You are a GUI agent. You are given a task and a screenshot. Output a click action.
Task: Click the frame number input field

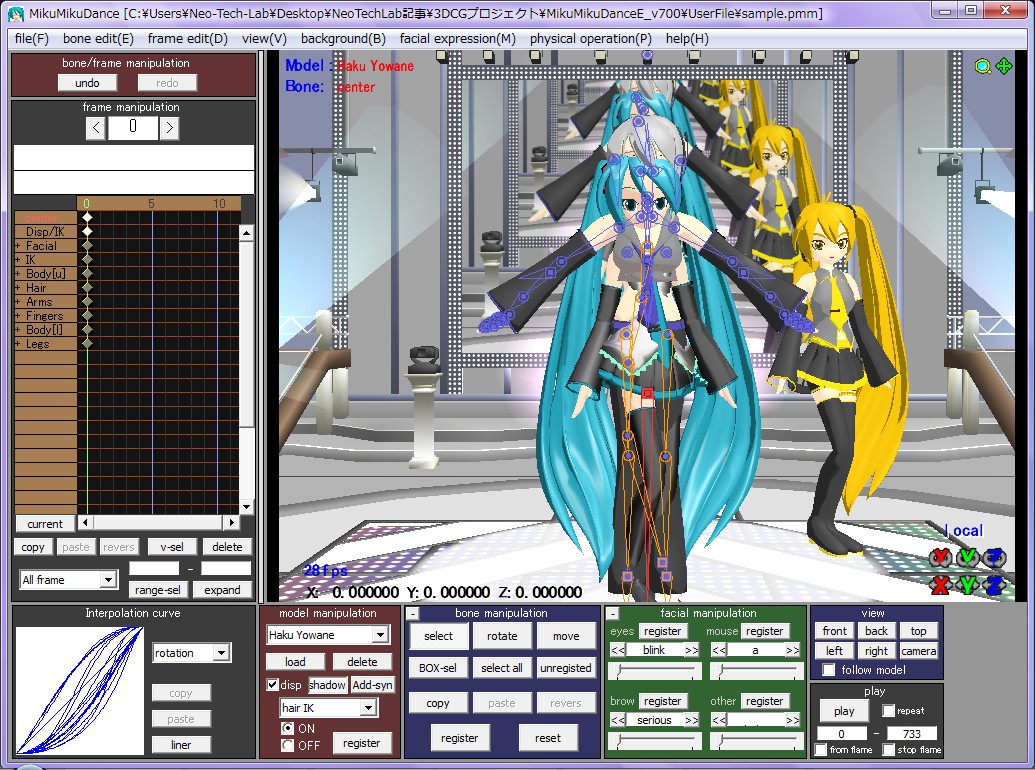coord(133,127)
